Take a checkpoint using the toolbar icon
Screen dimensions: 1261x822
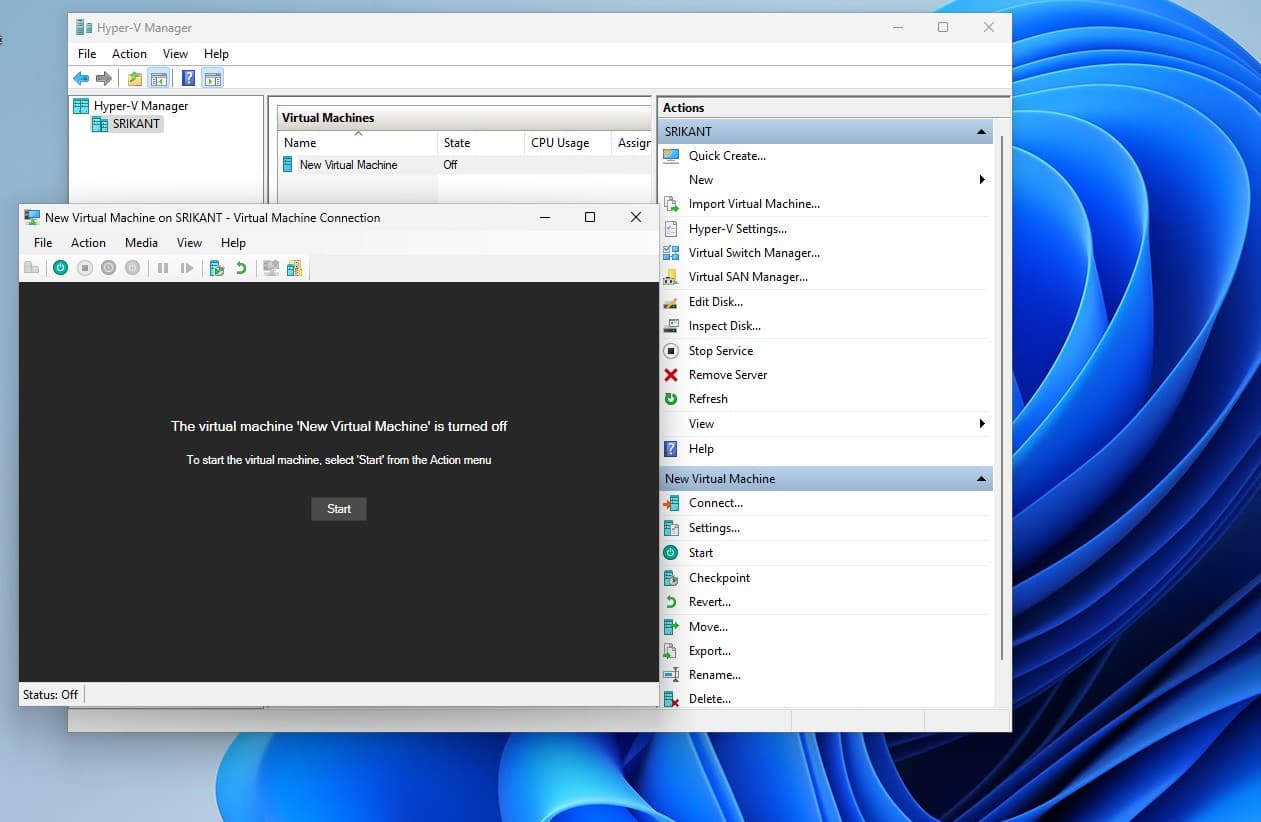216,267
